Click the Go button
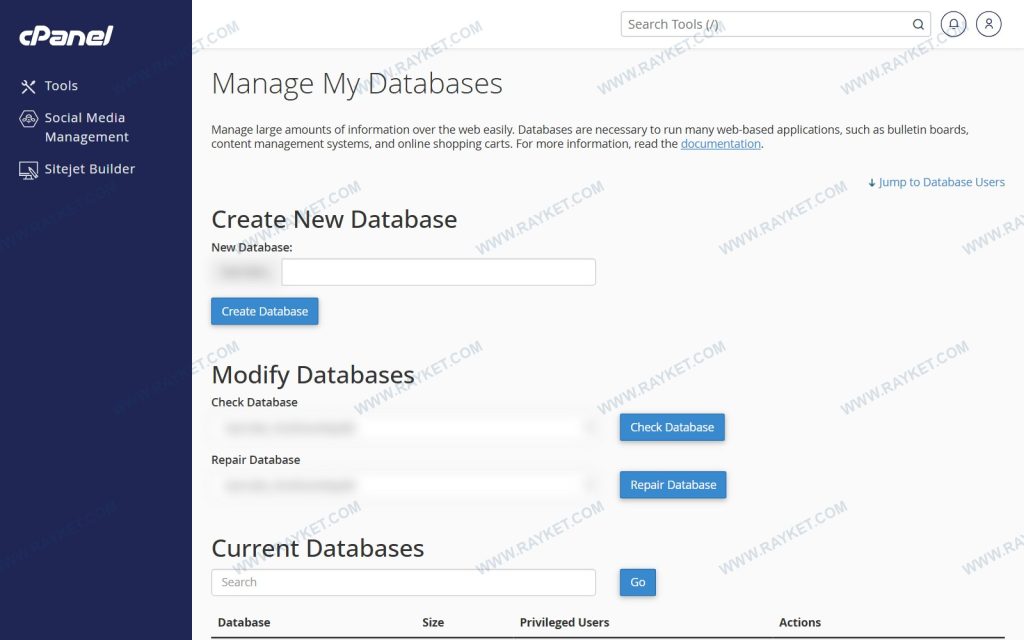This screenshot has height=640, width=1024. [x=637, y=582]
